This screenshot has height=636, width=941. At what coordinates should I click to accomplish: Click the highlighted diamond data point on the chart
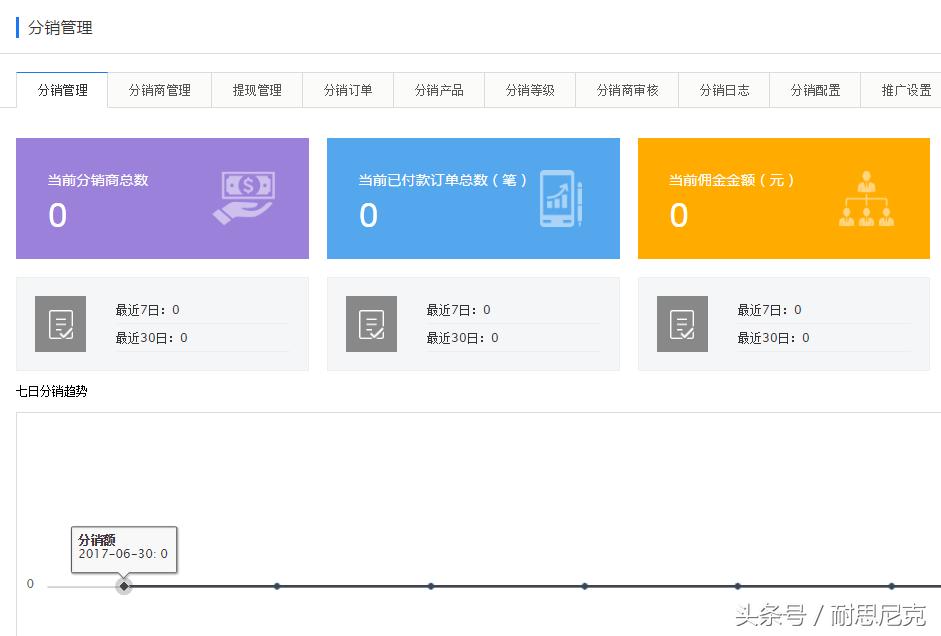pos(123,585)
